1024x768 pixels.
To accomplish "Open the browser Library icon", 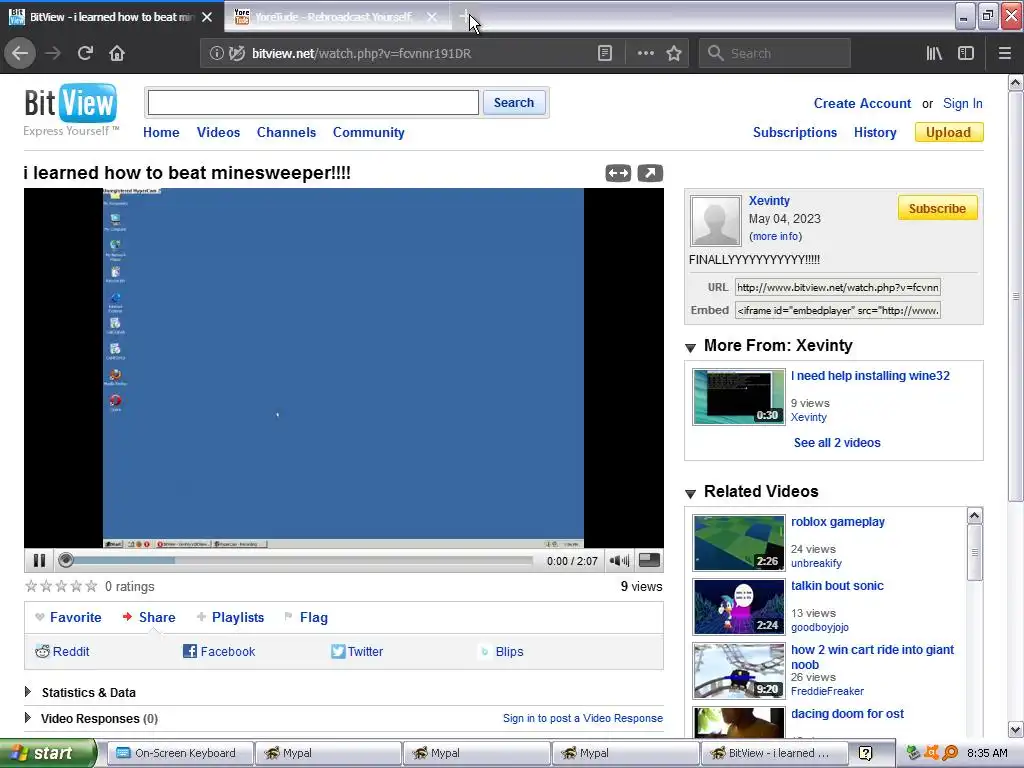I will 934,54.
